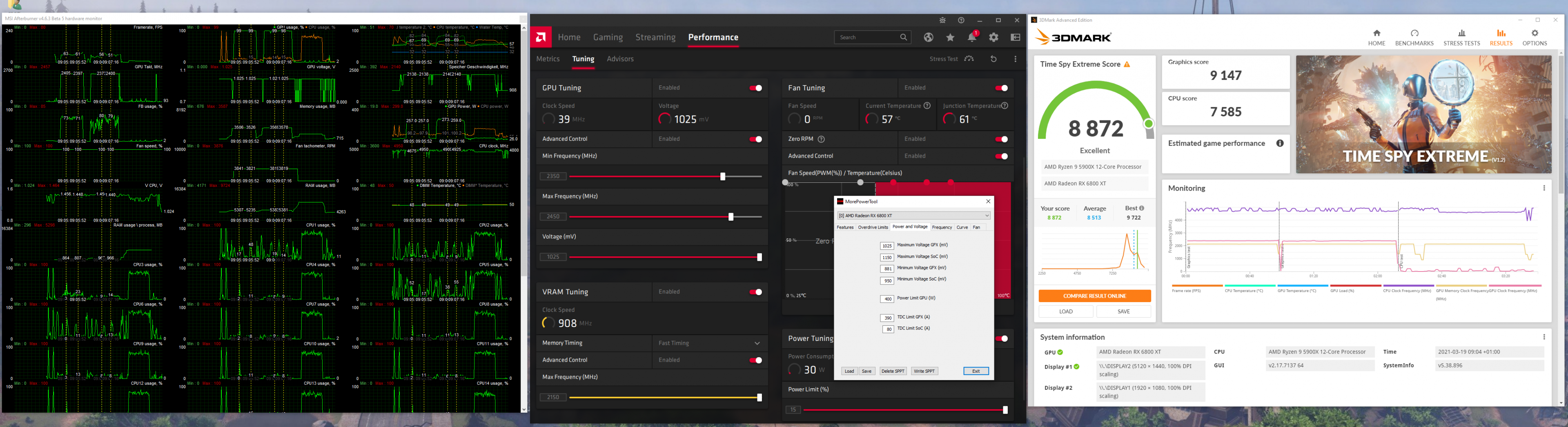Open 3DMark Home icon
Viewport: 1568px width, 427px height.
pyautogui.click(x=1376, y=33)
